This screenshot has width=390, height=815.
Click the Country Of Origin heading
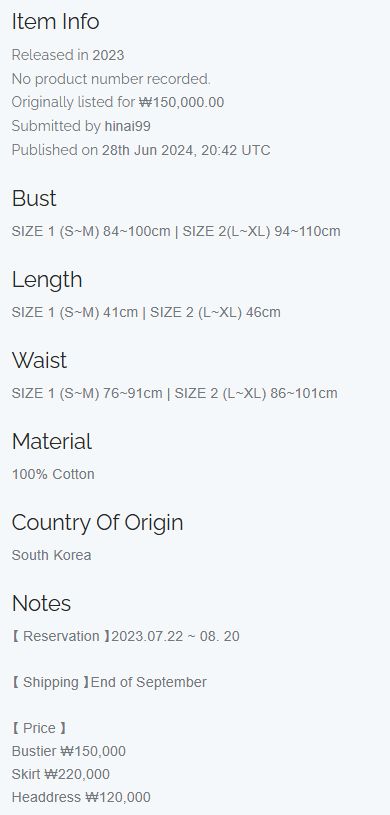point(97,522)
